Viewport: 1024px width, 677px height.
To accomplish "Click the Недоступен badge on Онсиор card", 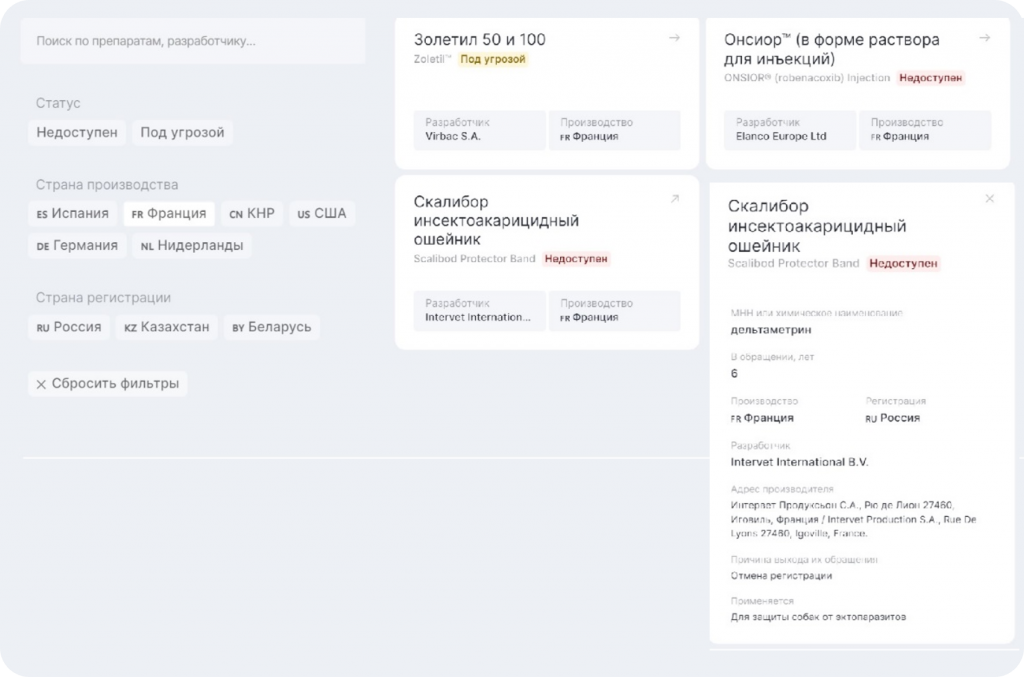I will (x=931, y=78).
